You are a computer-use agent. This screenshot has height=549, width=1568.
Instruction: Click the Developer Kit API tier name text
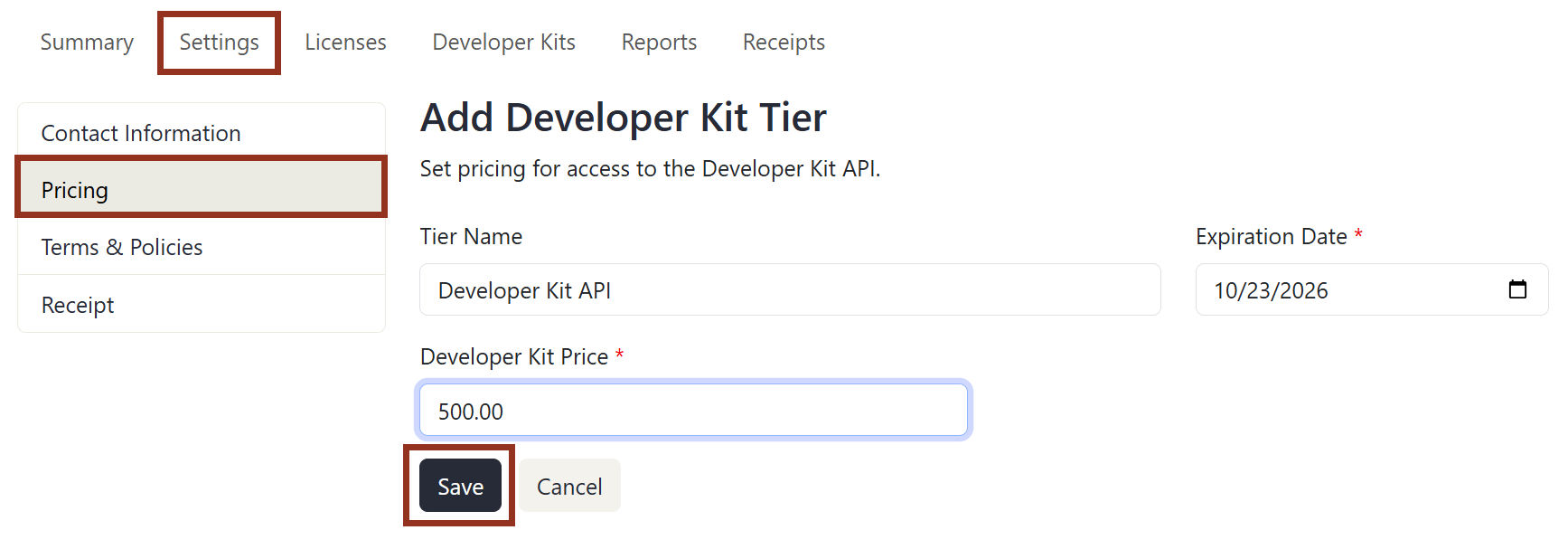pyautogui.click(x=524, y=289)
